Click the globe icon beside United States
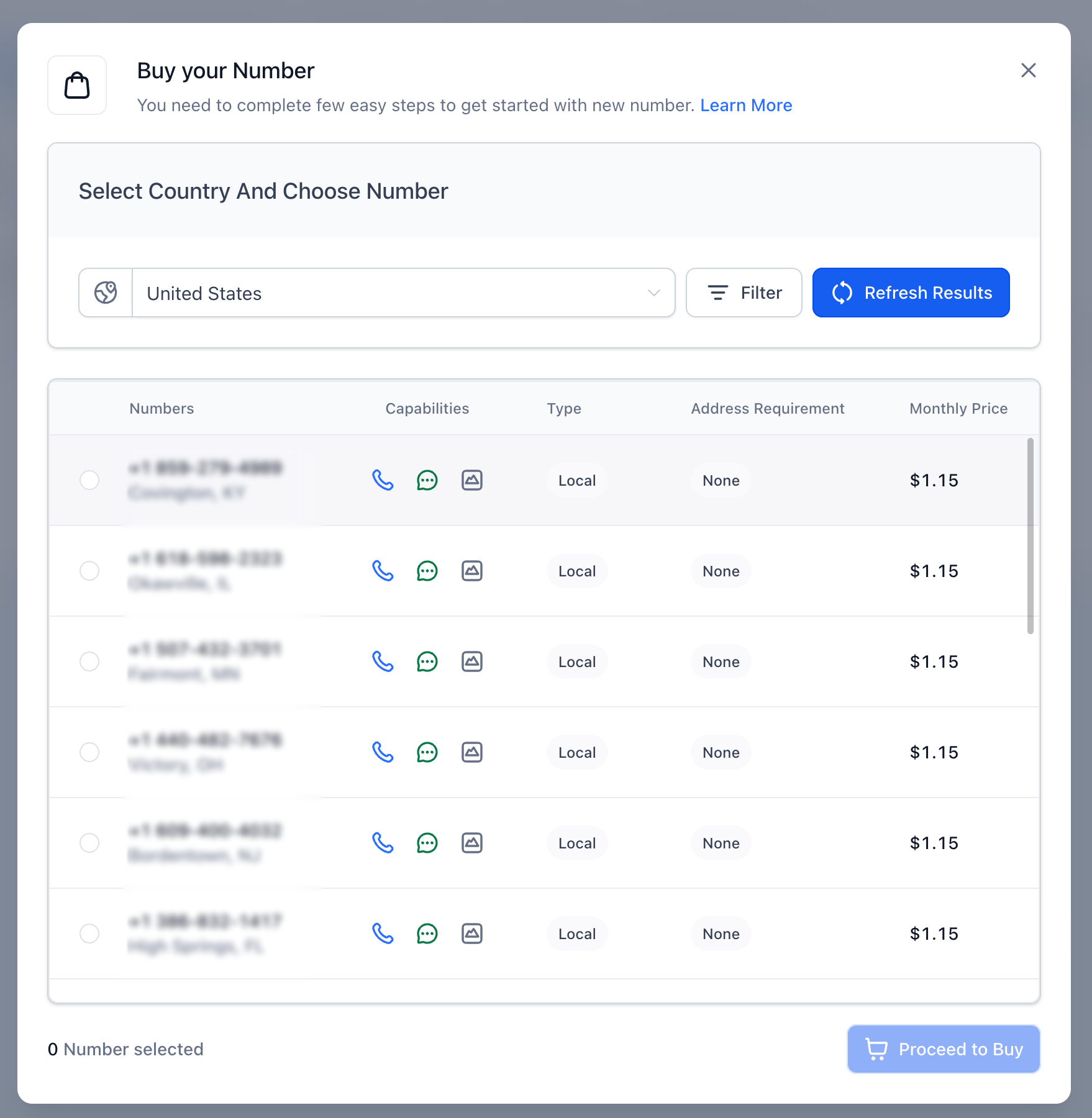Image resolution: width=1092 pixels, height=1118 pixels. click(x=106, y=293)
